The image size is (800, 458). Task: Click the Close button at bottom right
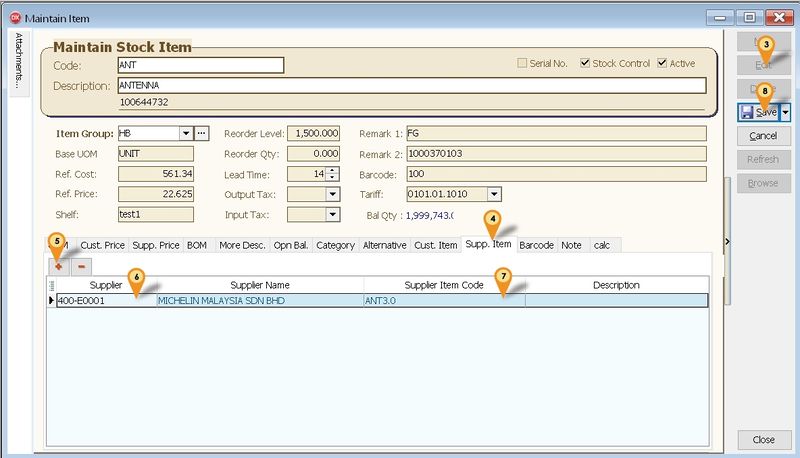pos(763,440)
